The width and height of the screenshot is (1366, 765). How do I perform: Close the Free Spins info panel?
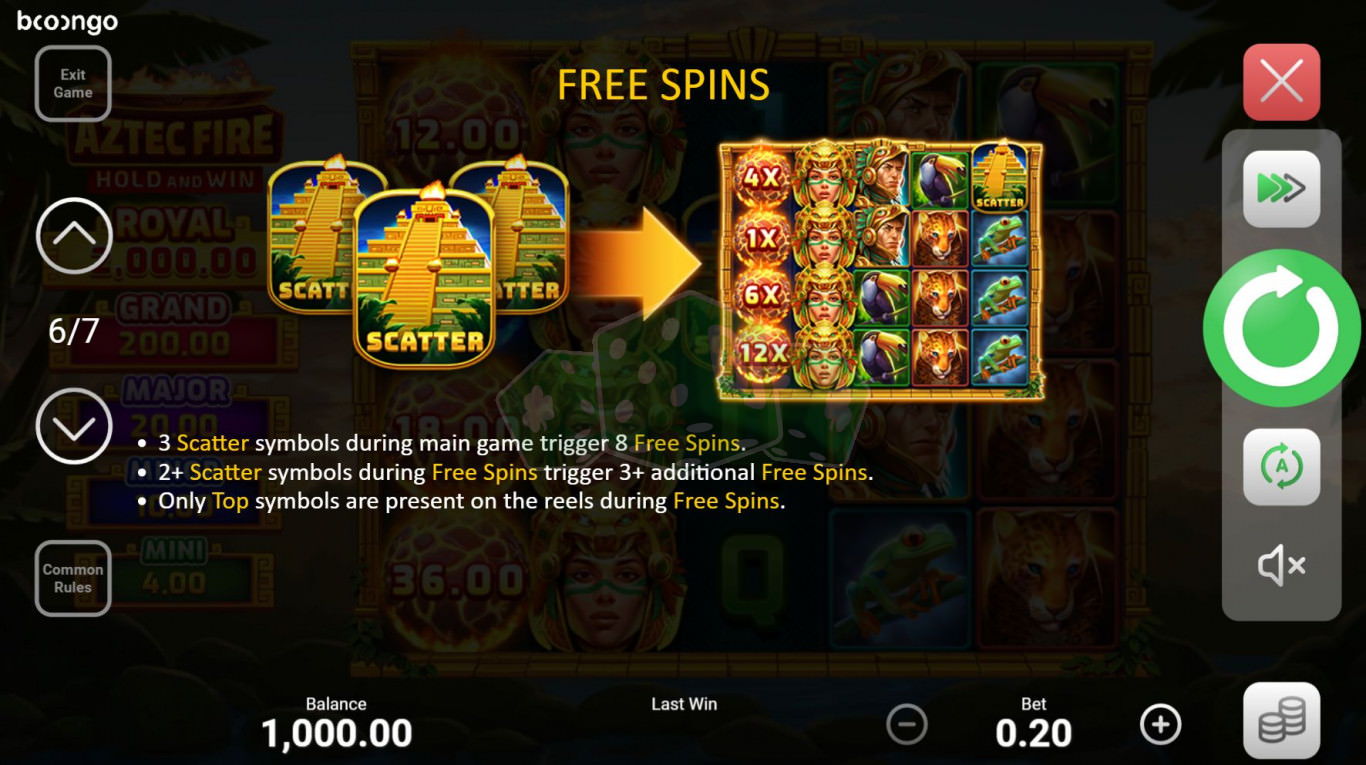[1281, 82]
